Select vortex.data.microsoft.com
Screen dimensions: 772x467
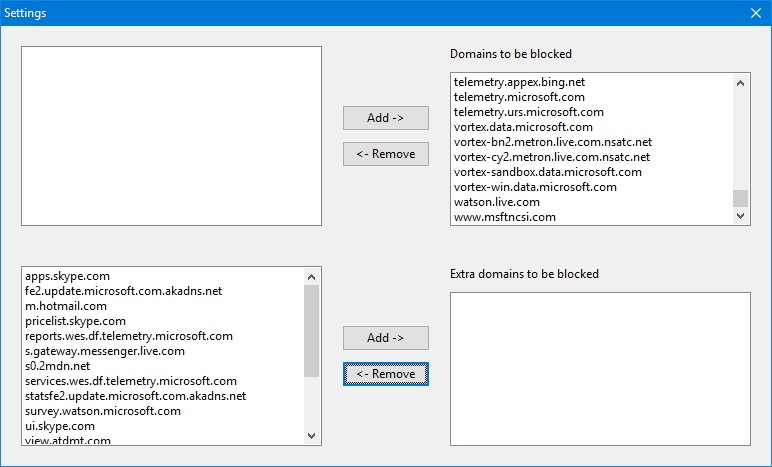point(523,127)
